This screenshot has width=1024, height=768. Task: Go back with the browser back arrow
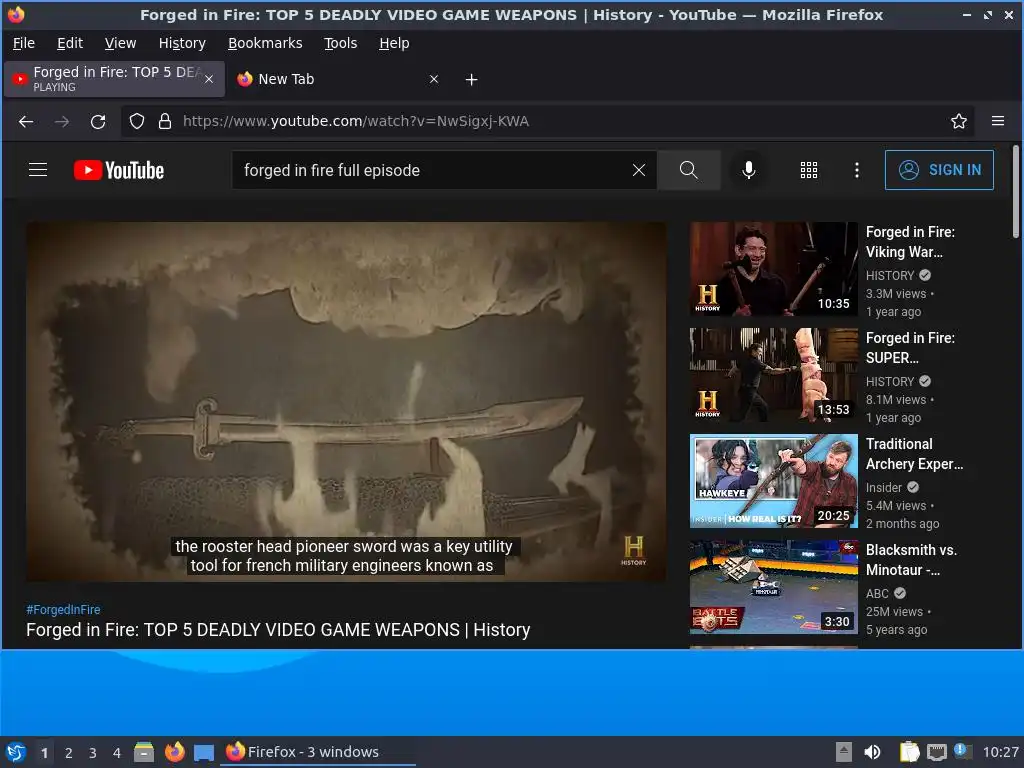[26, 121]
